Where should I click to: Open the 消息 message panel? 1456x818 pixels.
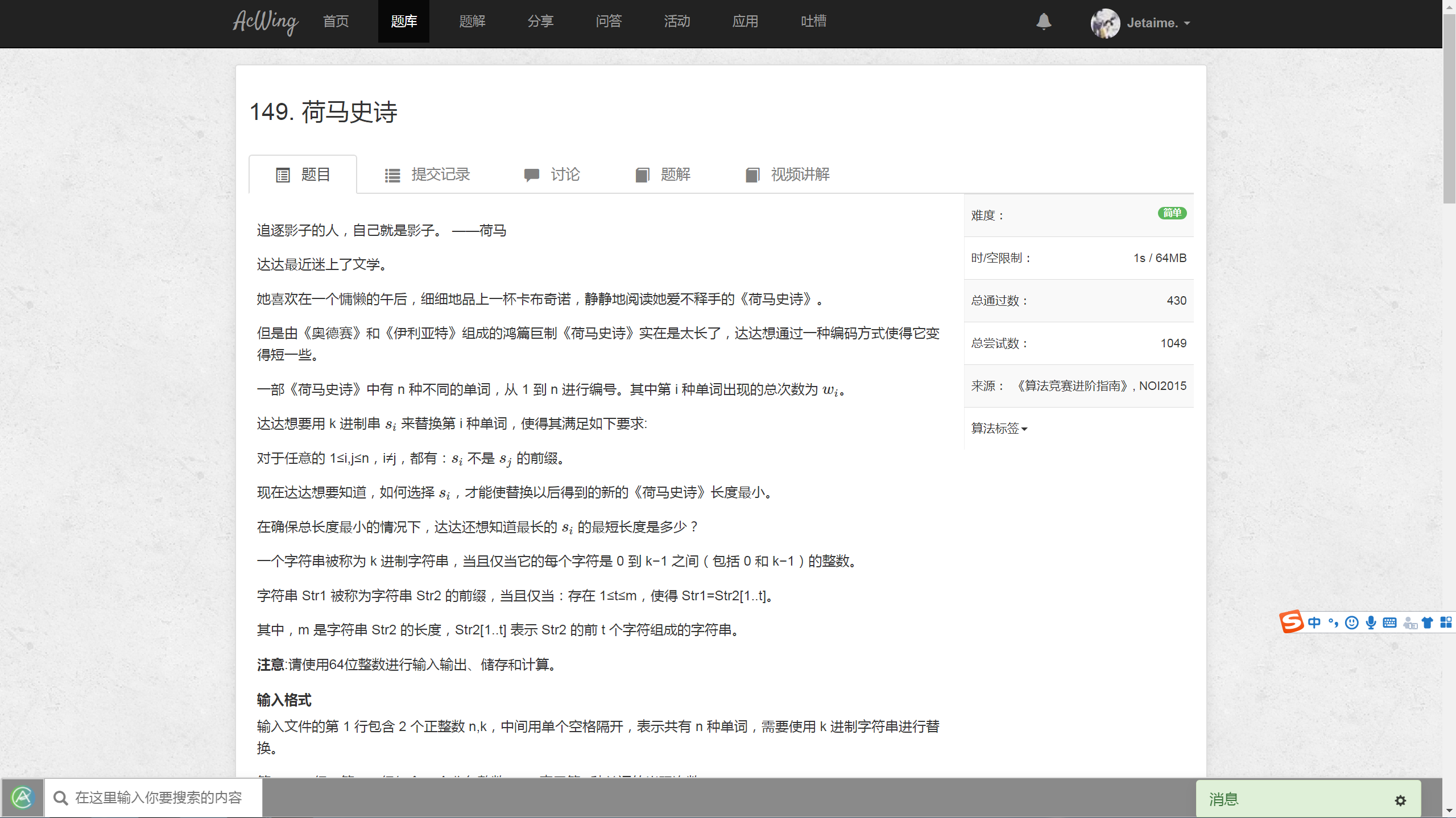click(x=1224, y=799)
